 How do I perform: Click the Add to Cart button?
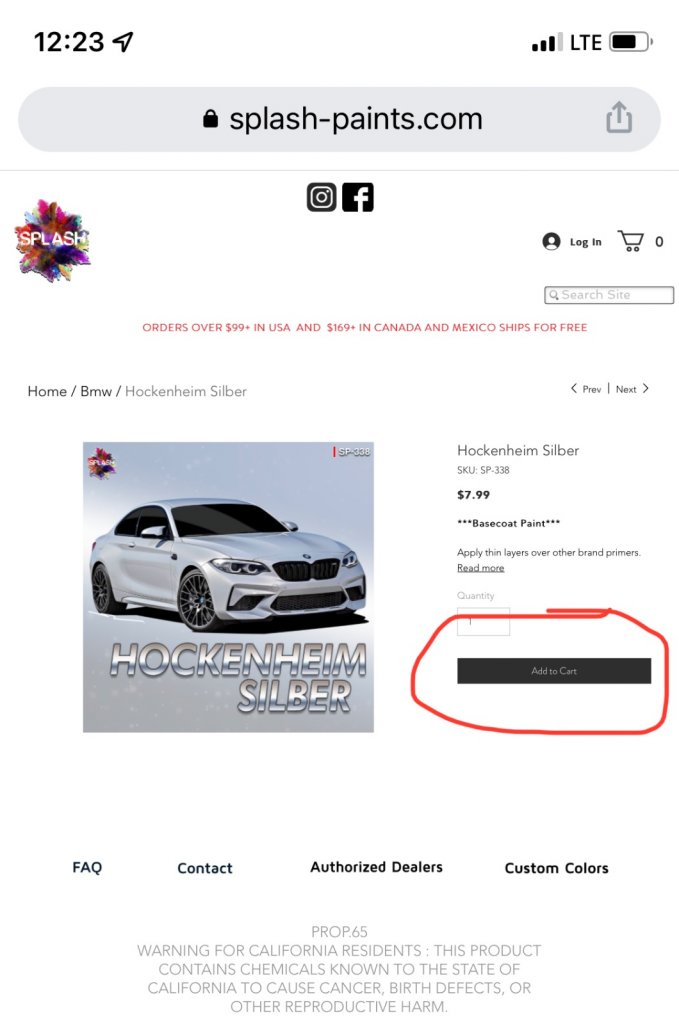554,671
